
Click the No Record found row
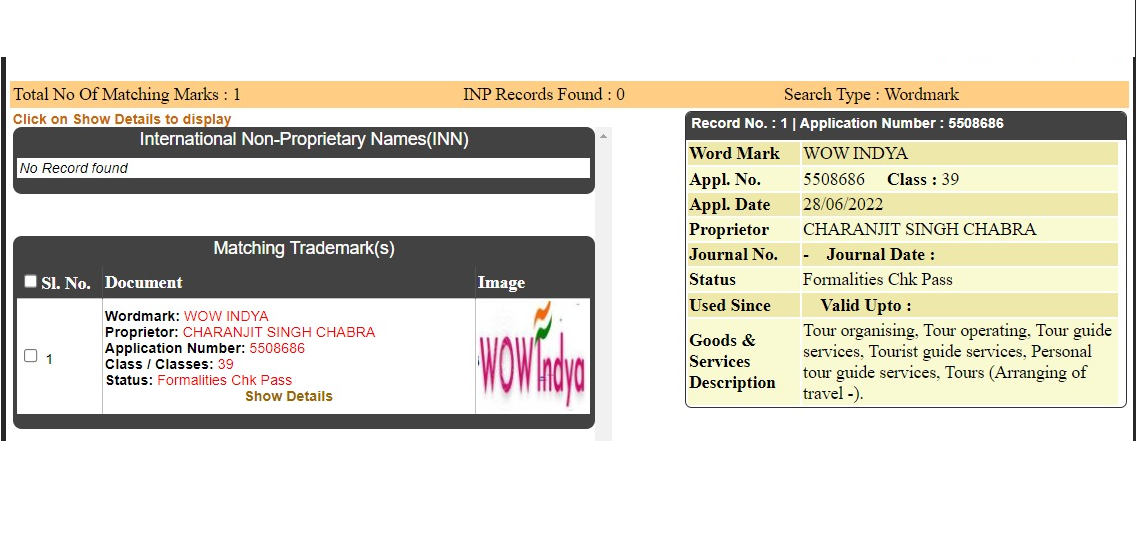tap(302, 168)
